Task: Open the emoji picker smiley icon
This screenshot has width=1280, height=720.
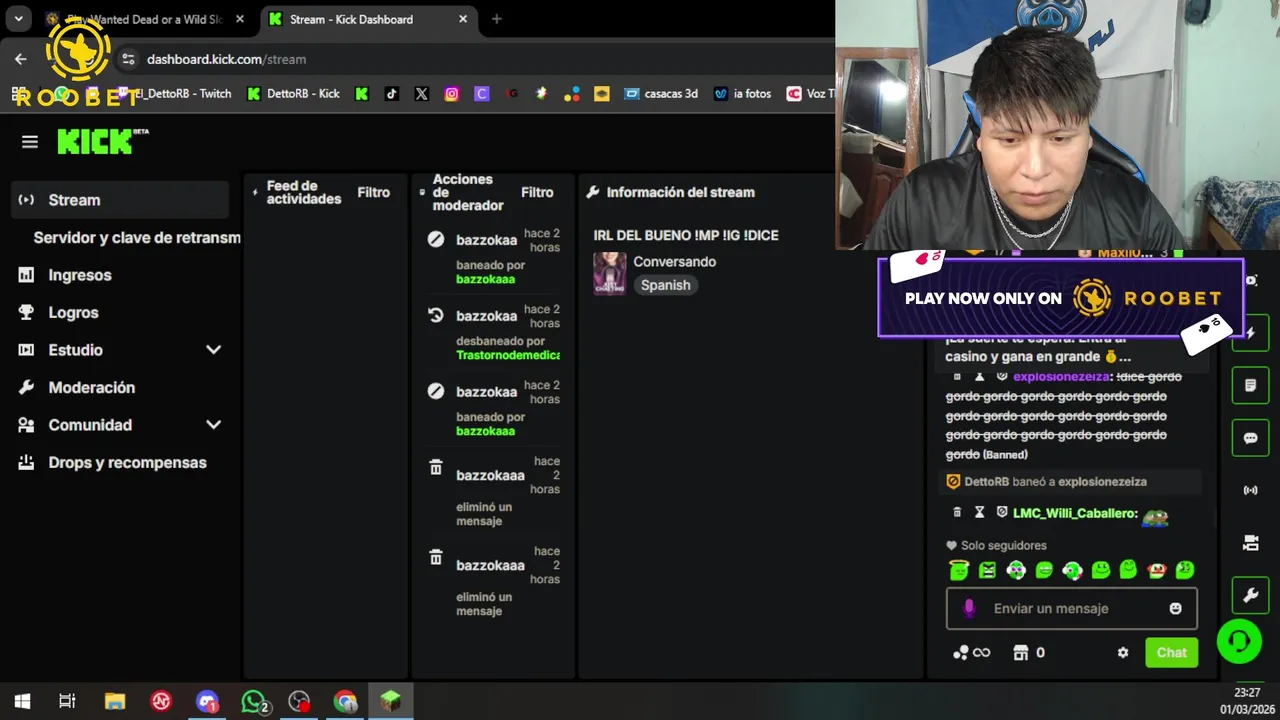Action: click(1175, 608)
